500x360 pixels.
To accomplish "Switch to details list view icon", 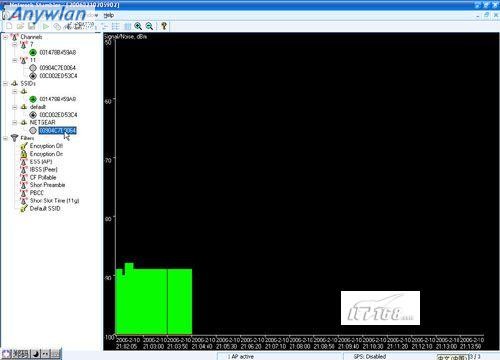I will click(116, 26).
